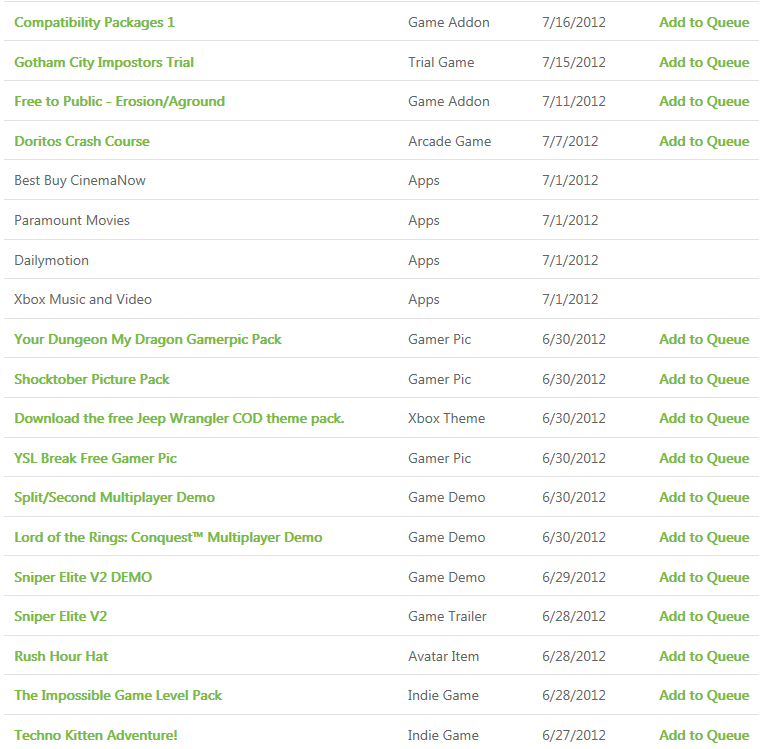Click the 7/16/2012 date cell
769x749 pixels.
click(x=574, y=23)
